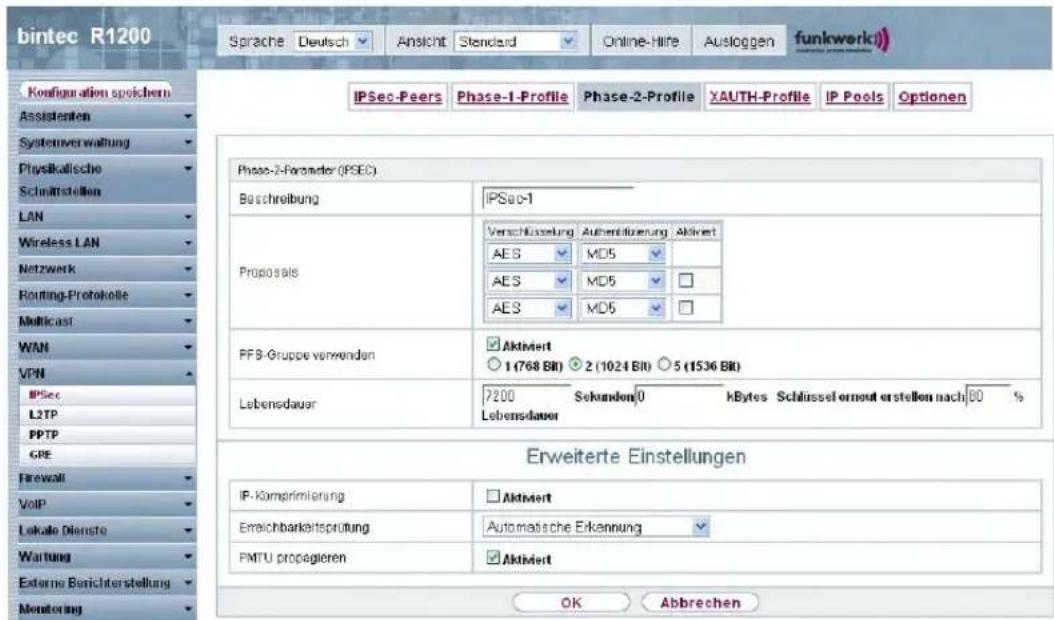
Task: Click Konfiguration speichern button
Action: coord(99,91)
